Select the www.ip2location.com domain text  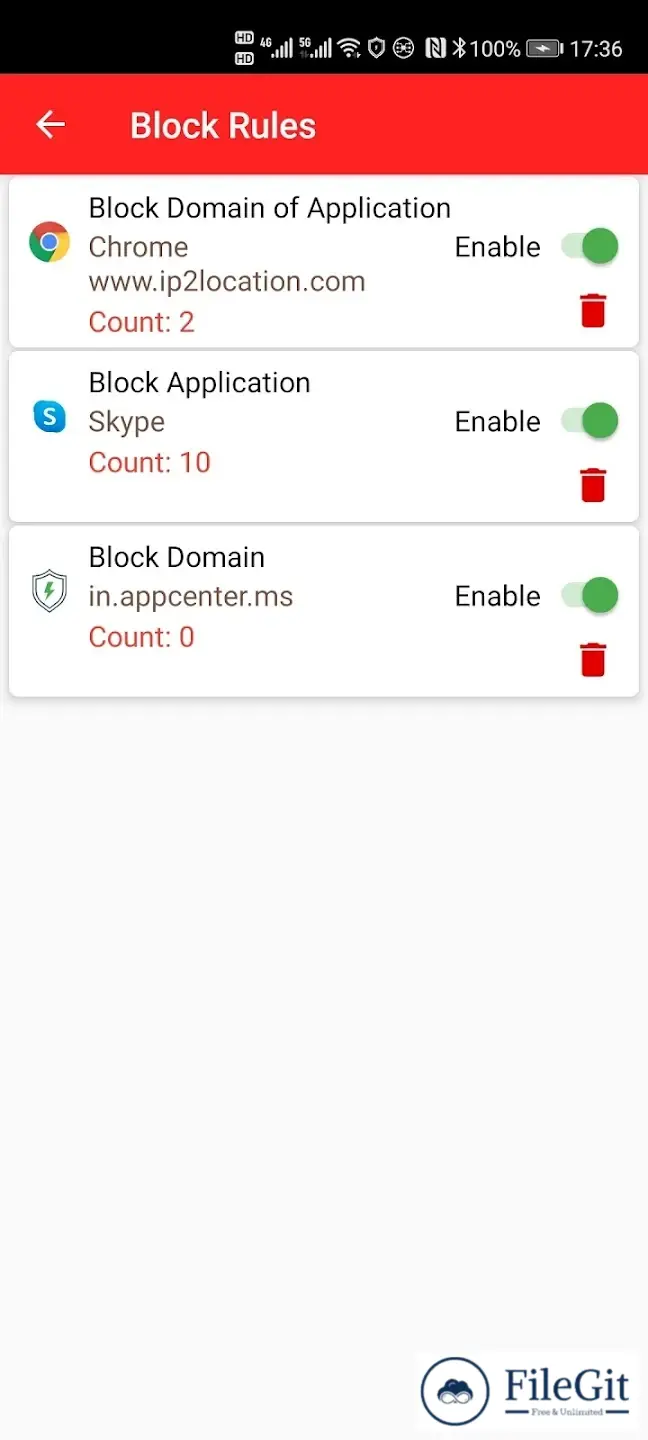pyautogui.click(x=227, y=282)
